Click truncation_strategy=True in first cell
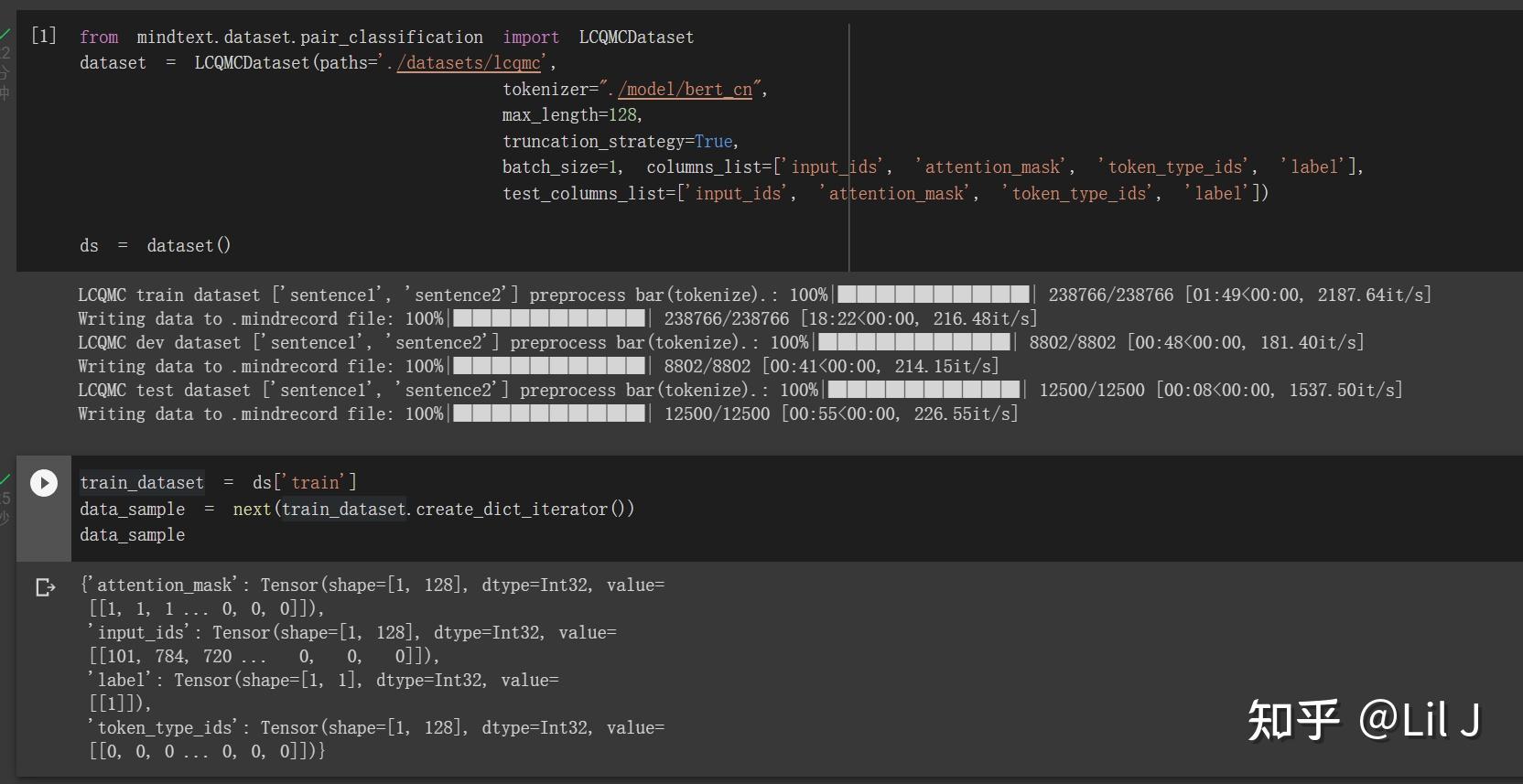Screen dimensions: 1523x784 coord(620,142)
